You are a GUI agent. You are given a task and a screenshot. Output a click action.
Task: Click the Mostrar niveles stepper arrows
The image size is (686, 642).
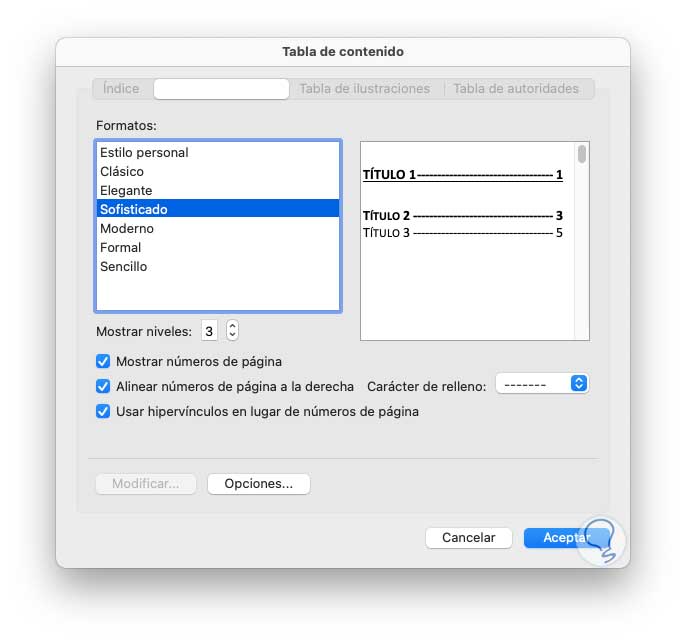coord(233,330)
